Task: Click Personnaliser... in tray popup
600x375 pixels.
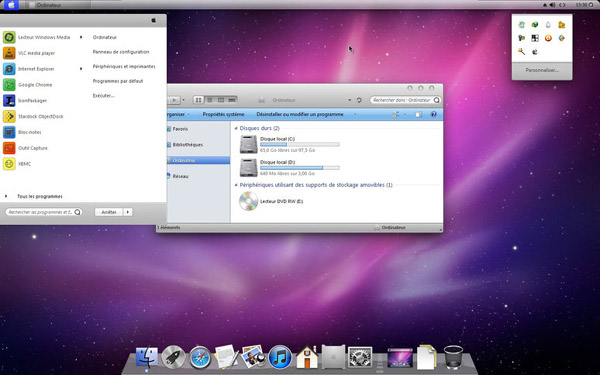Action: click(x=542, y=70)
